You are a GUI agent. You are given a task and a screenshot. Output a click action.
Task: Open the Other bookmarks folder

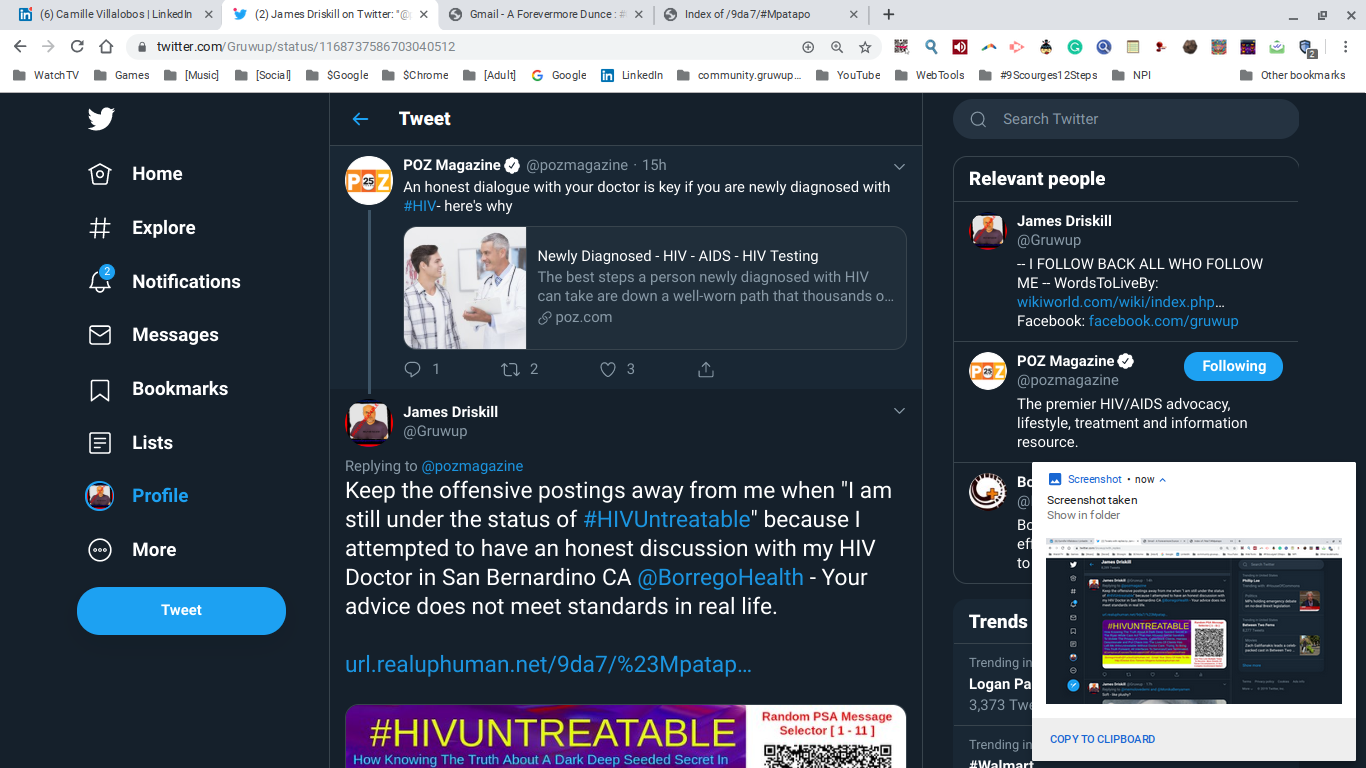point(1292,75)
